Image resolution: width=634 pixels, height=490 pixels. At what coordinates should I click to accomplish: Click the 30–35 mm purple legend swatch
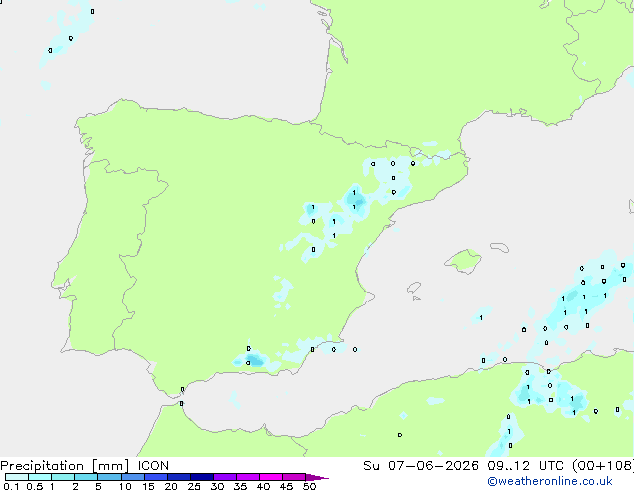pos(225,477)
